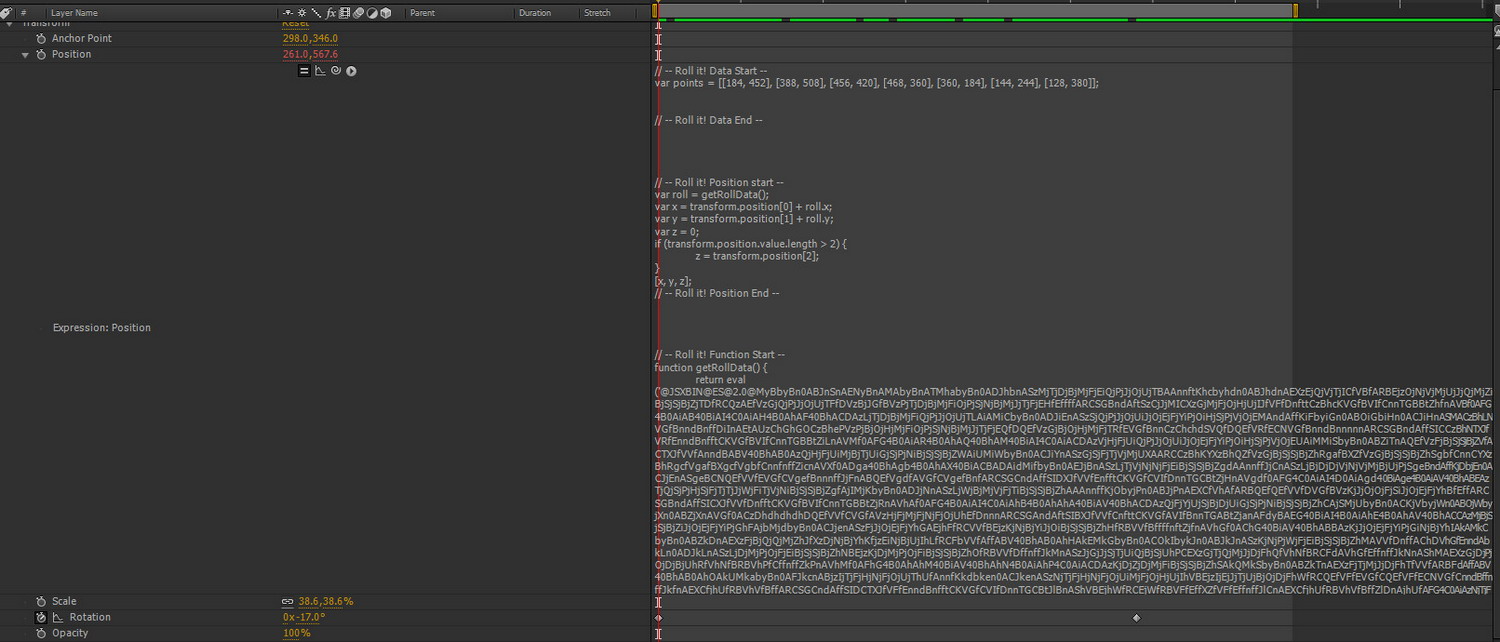Select the second Rotation keyframe in timeline
The width and height of the screenshot is (1500, 642).
1136,618
